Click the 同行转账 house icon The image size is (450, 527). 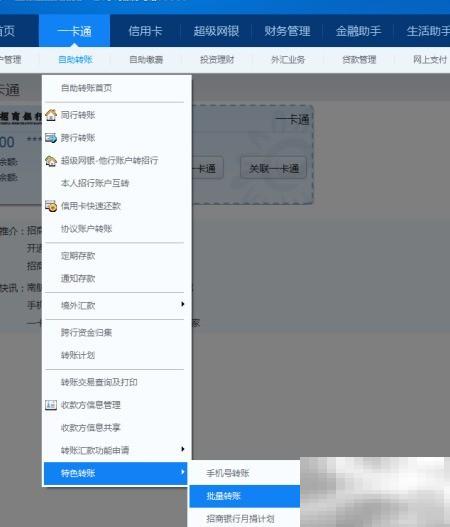click(x=51, y=115)
